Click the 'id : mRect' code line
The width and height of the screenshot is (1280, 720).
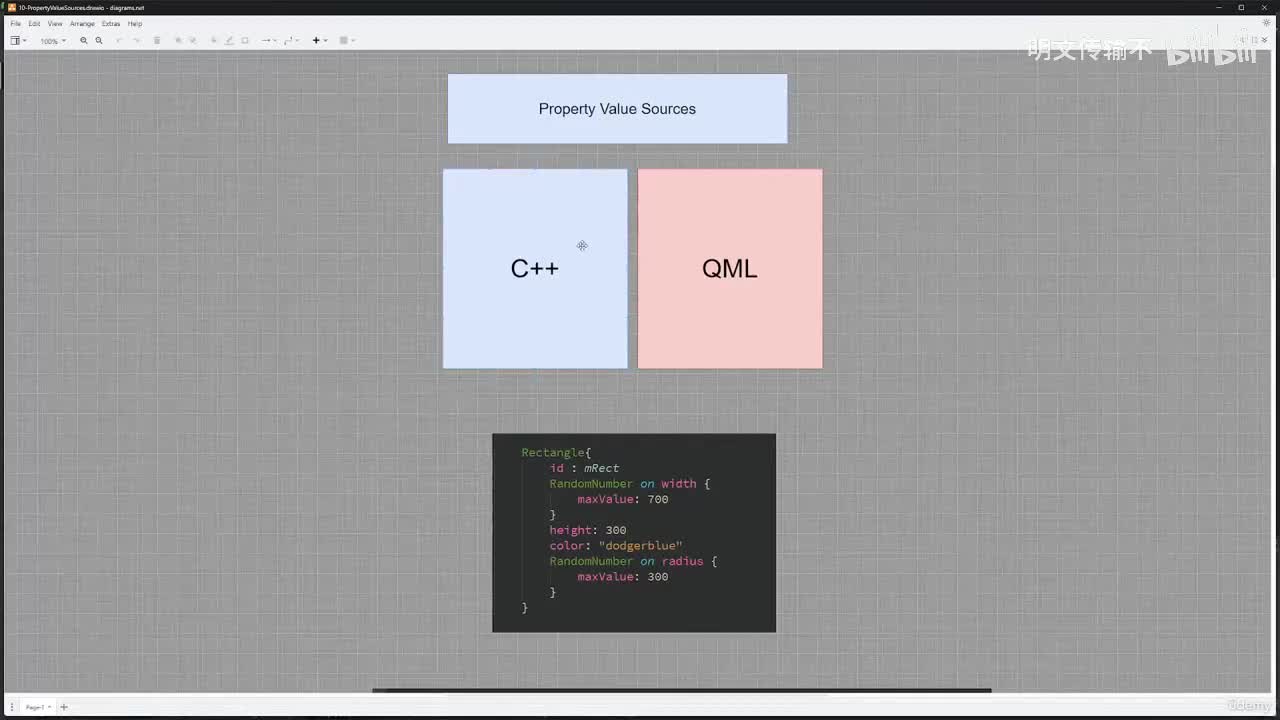[x=584, y=468]
